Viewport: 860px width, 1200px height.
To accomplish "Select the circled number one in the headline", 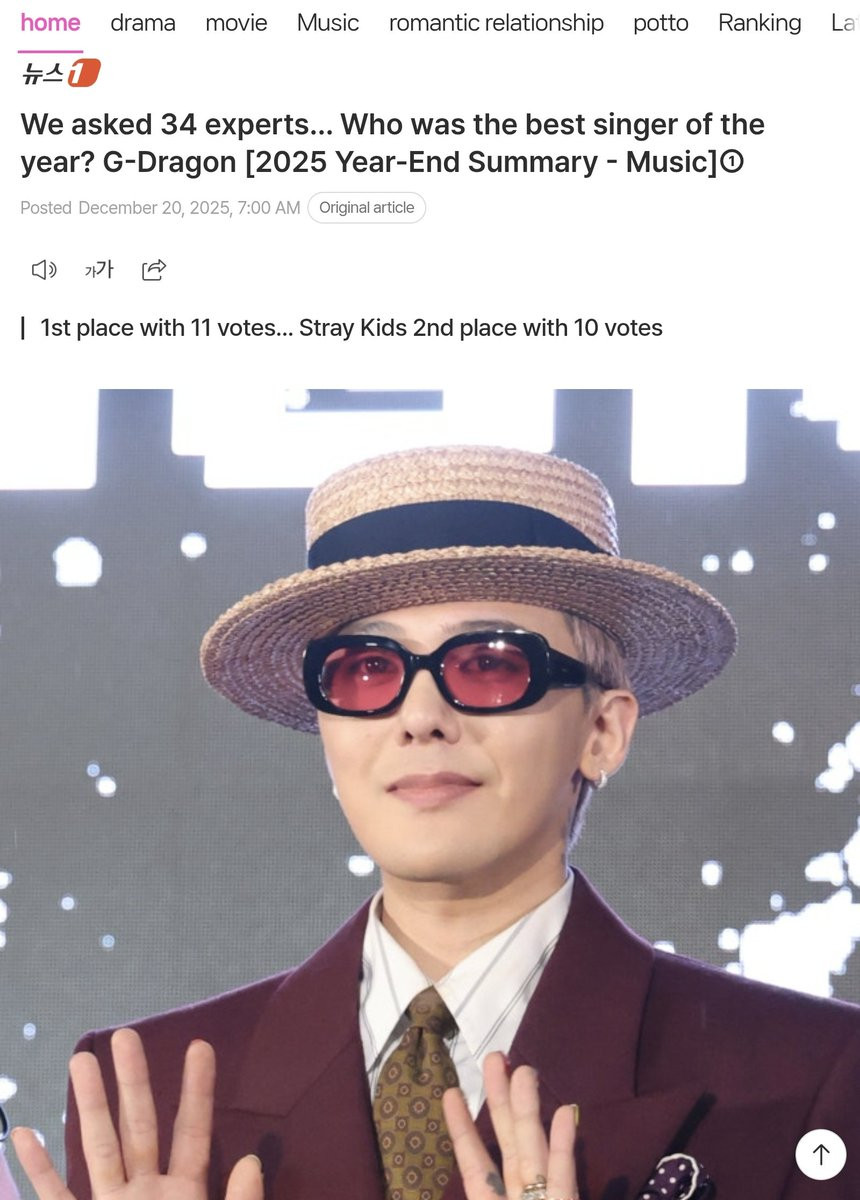I will [732, 161].
